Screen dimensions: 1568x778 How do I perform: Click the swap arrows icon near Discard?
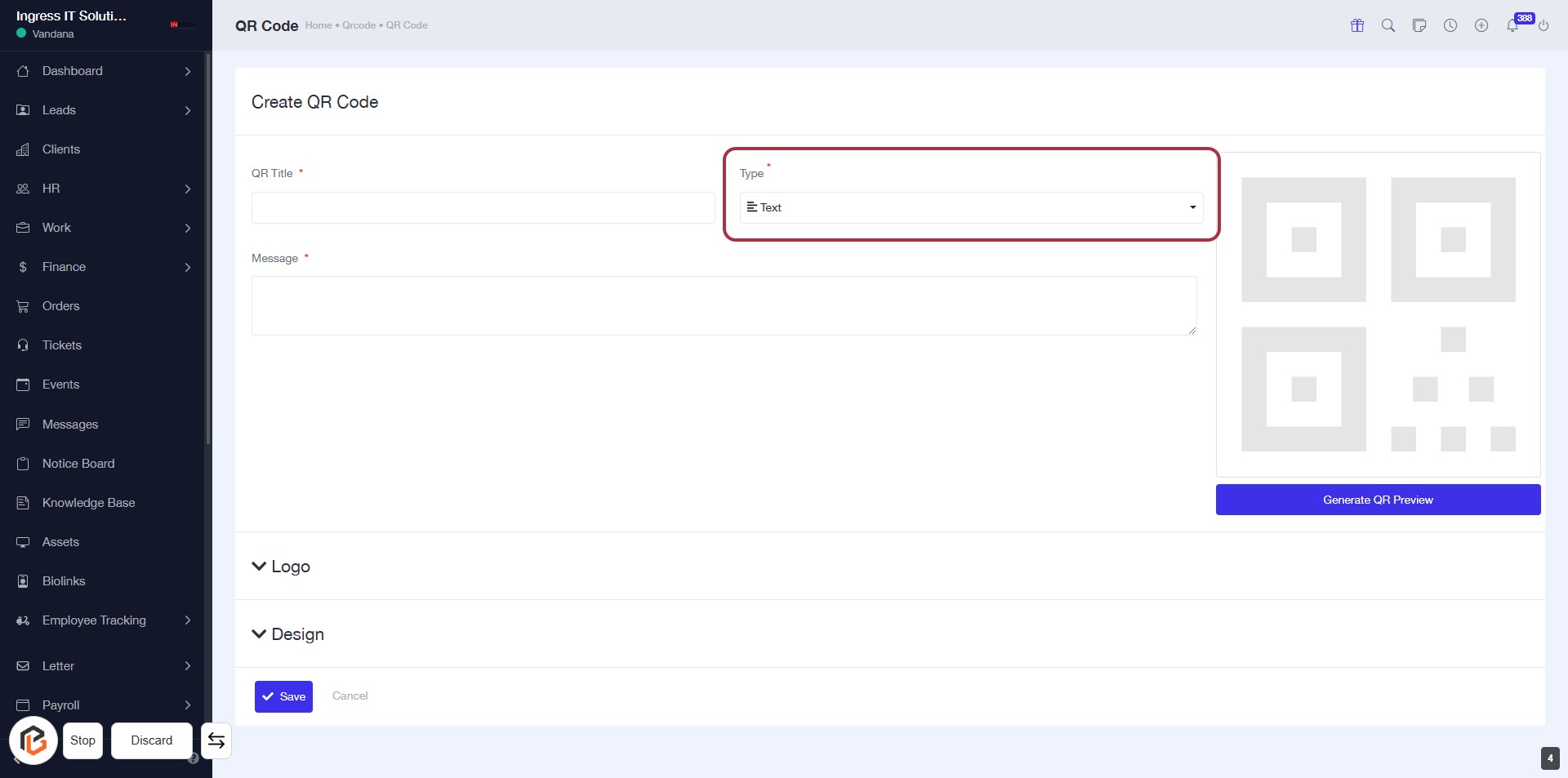[x=216, y=740]
